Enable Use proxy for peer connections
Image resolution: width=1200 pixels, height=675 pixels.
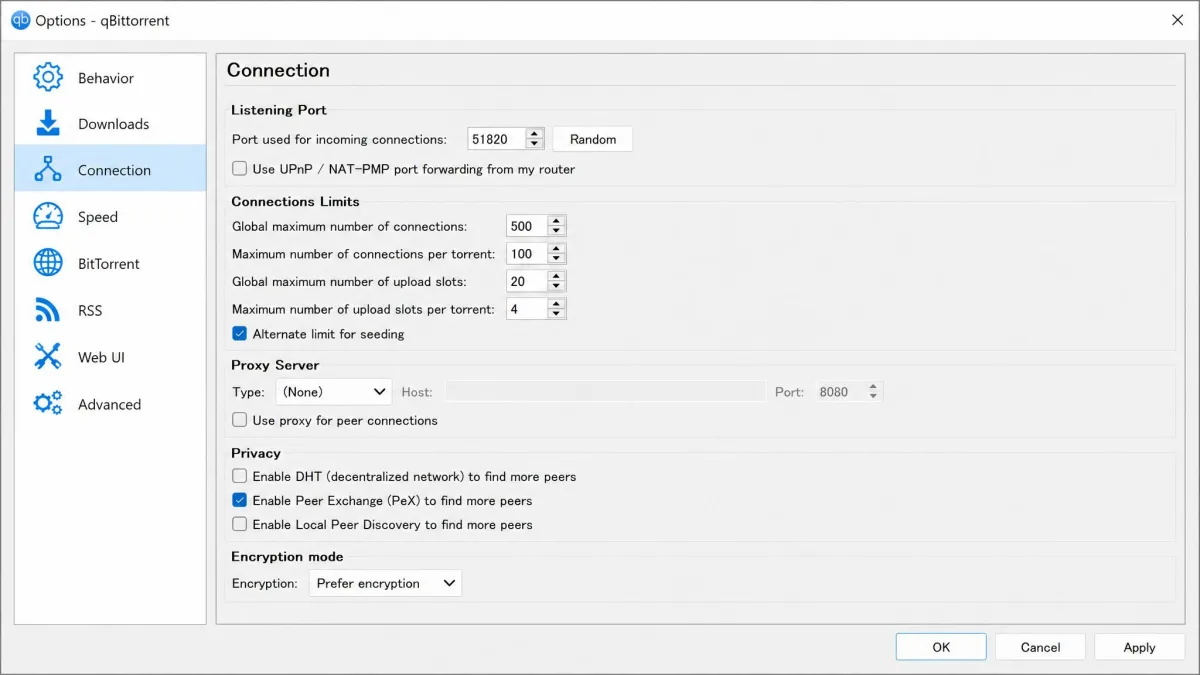coord(239,420)
